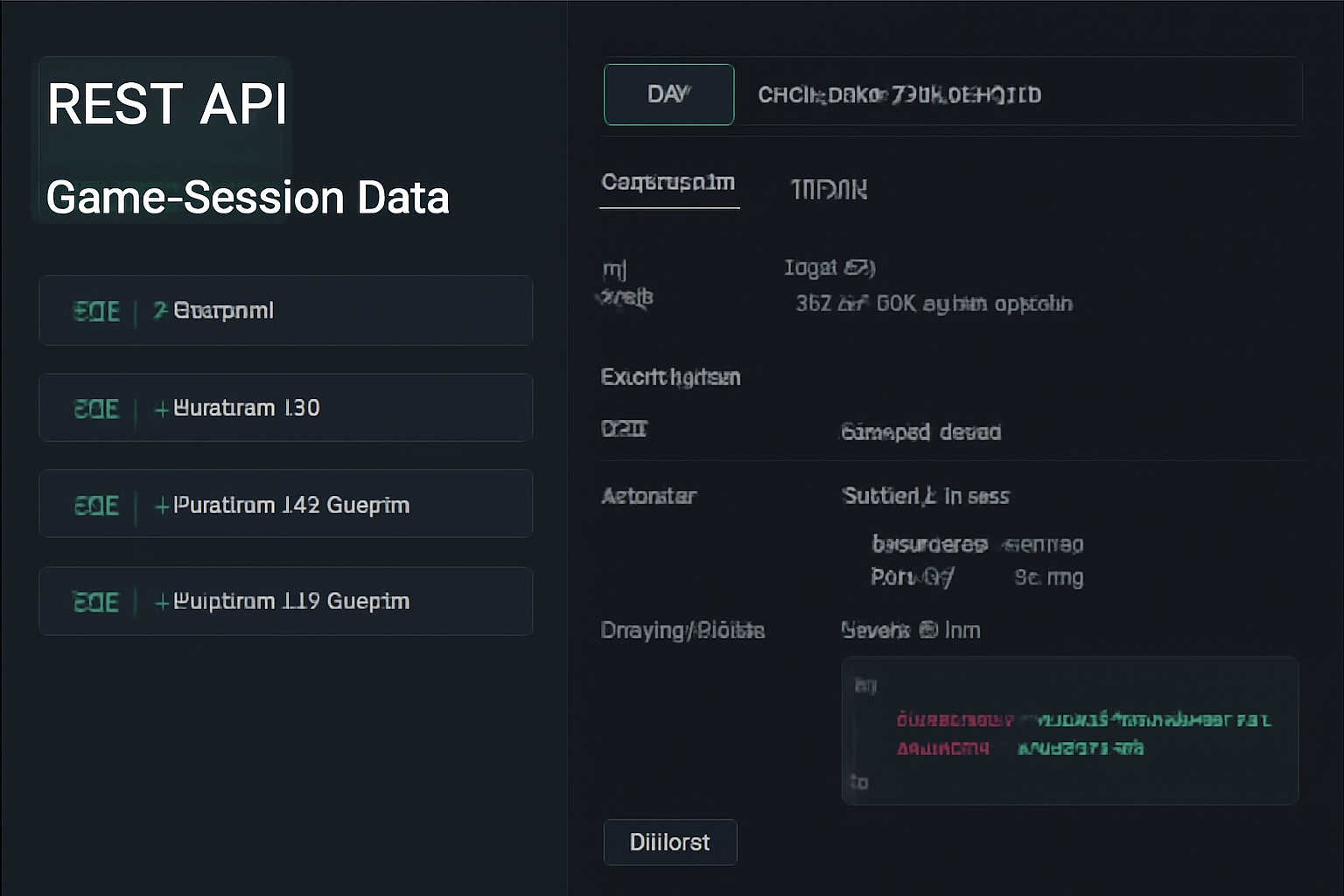Click the small icon after Iogat
This screenshot has height=896, width=1344.
click(x=859, y=268)
